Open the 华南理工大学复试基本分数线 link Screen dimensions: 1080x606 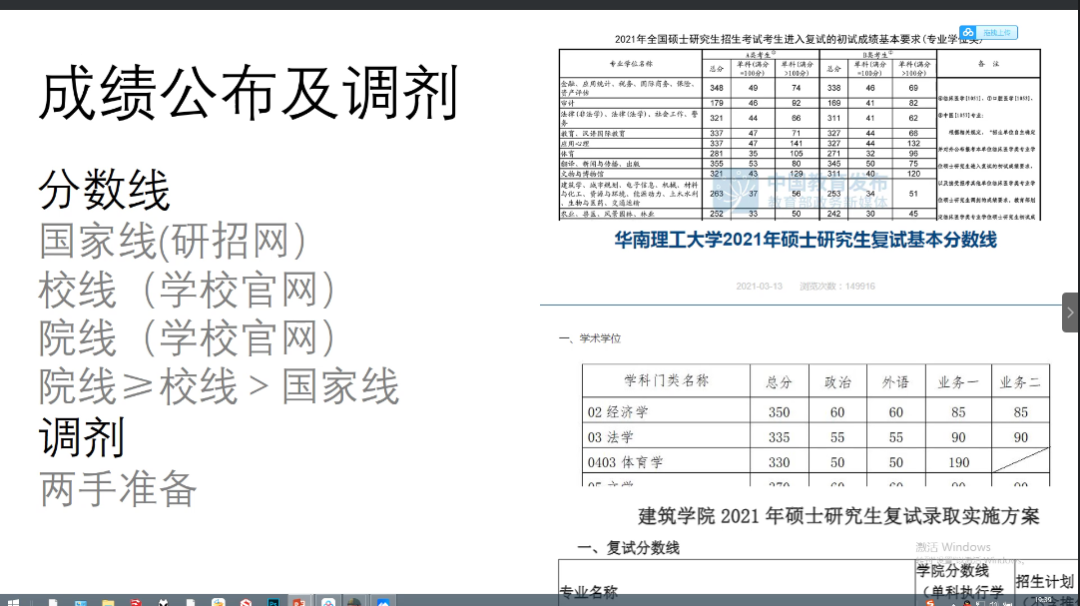click(805, 240)
